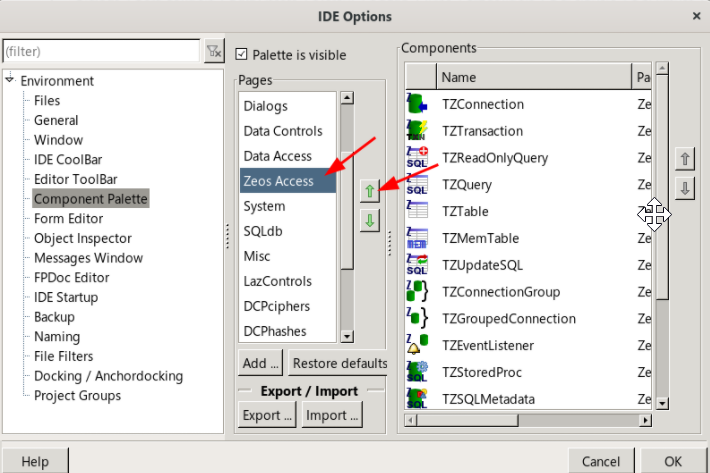Open Form Editor options page

68,219
